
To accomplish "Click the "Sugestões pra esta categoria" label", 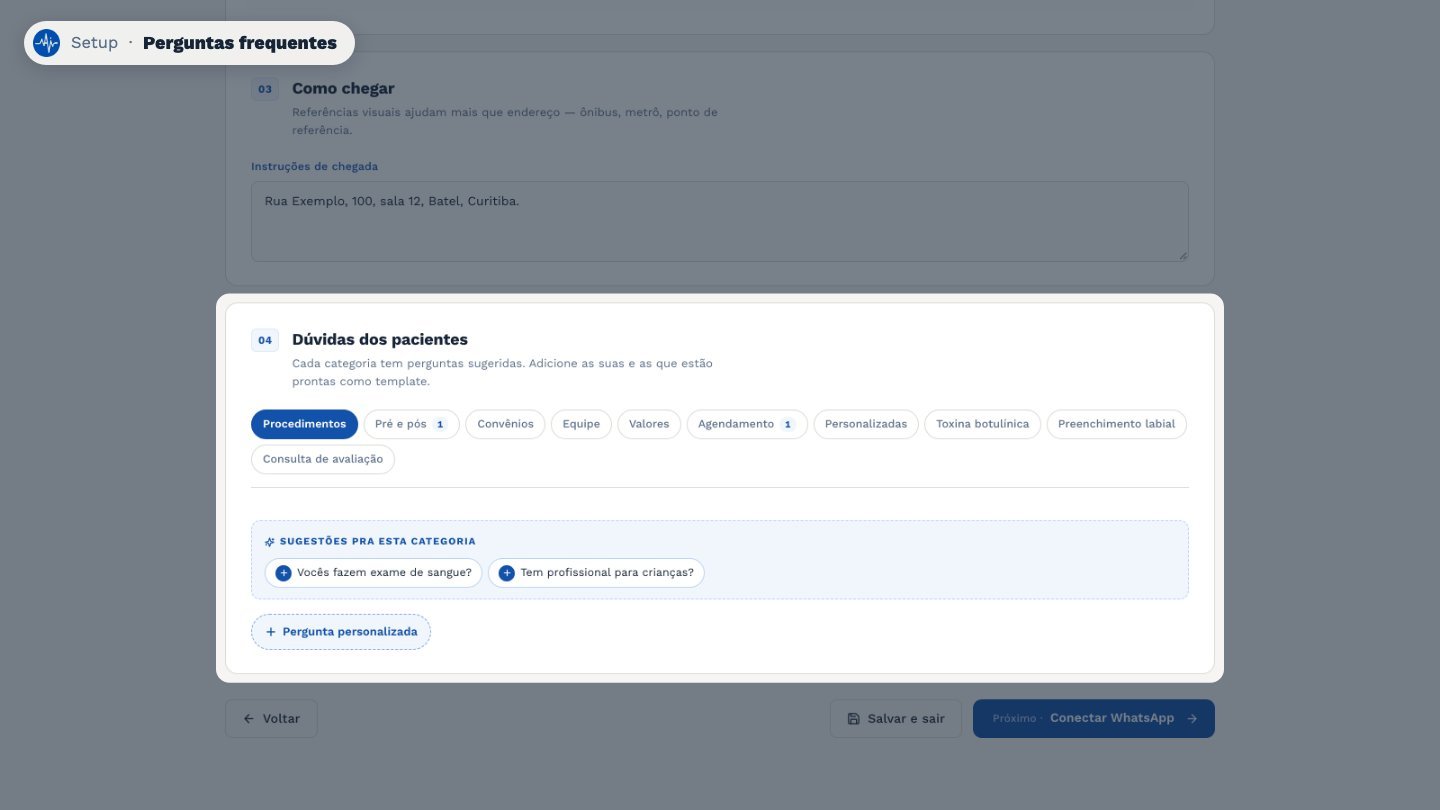I will (x=378, y=541).
